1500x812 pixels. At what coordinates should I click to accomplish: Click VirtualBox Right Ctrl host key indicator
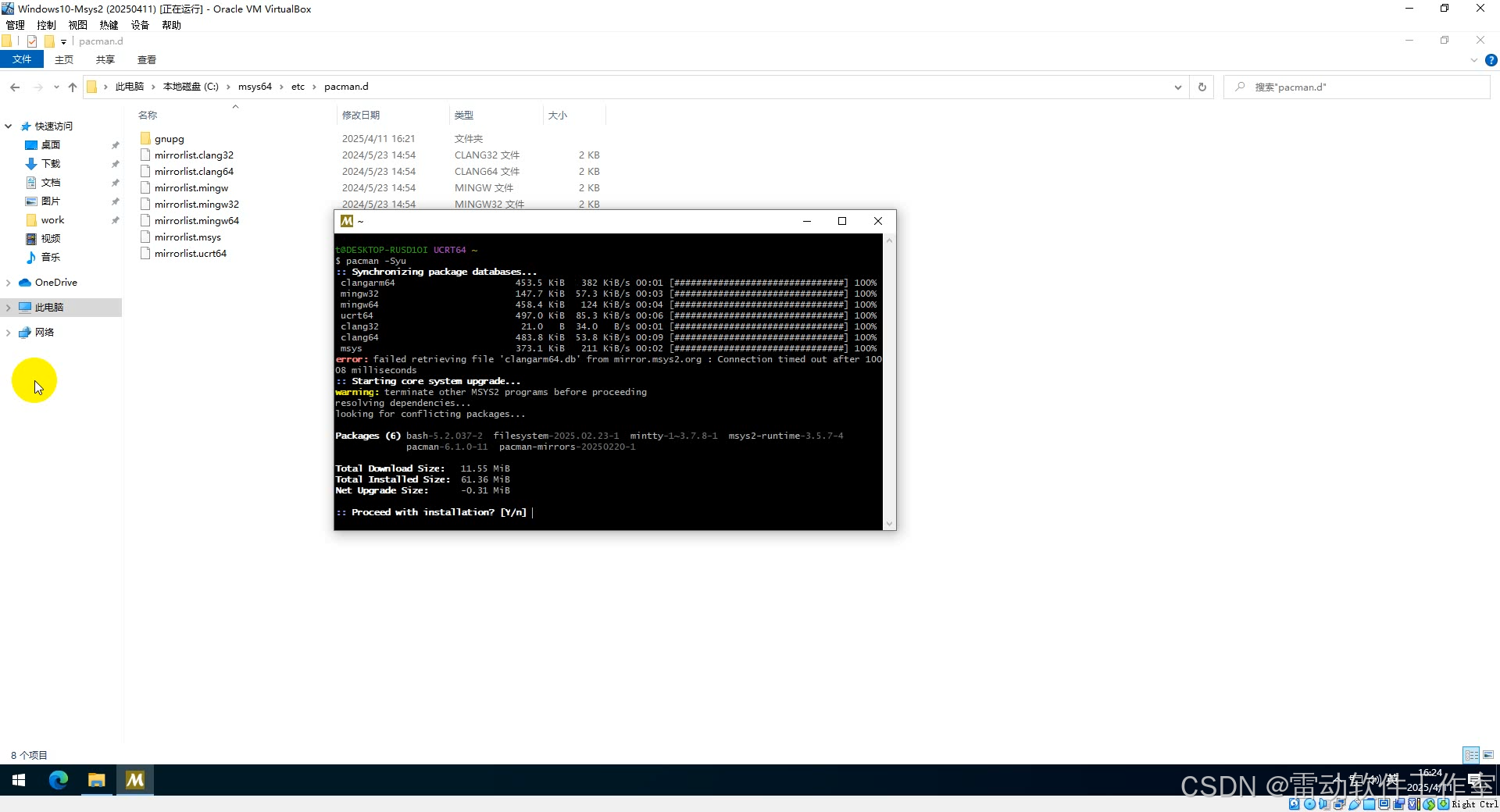click(x=1475, y=804)
